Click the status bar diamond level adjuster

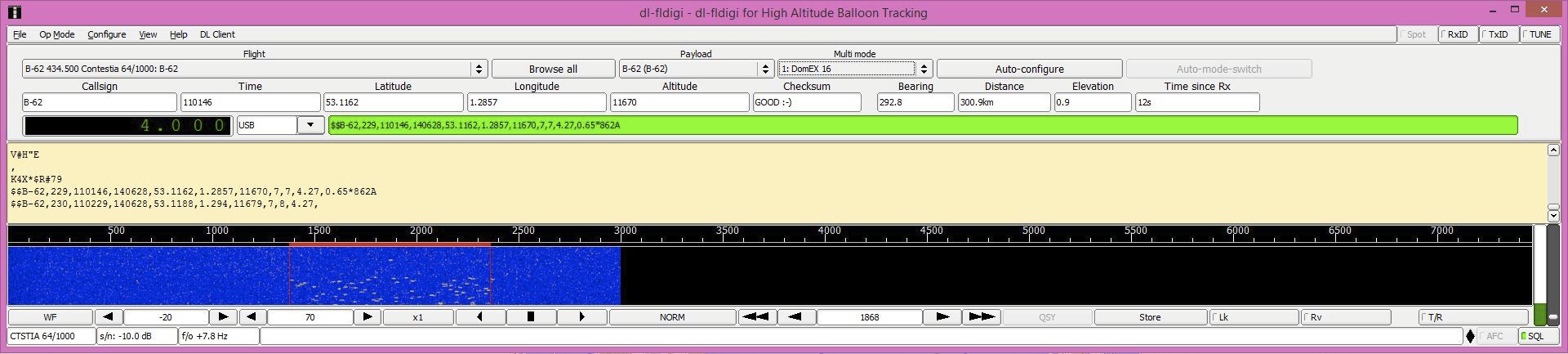(x=1471, y=336)
